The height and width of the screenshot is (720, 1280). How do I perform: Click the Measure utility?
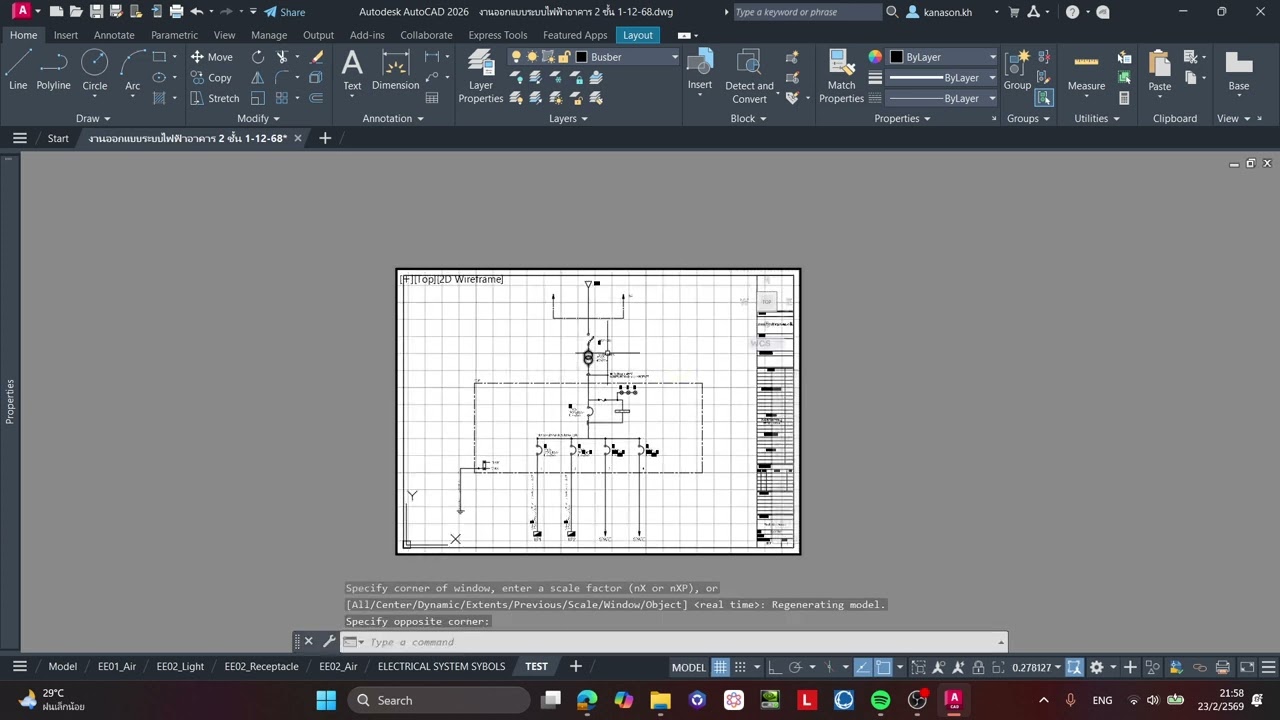1086,70
